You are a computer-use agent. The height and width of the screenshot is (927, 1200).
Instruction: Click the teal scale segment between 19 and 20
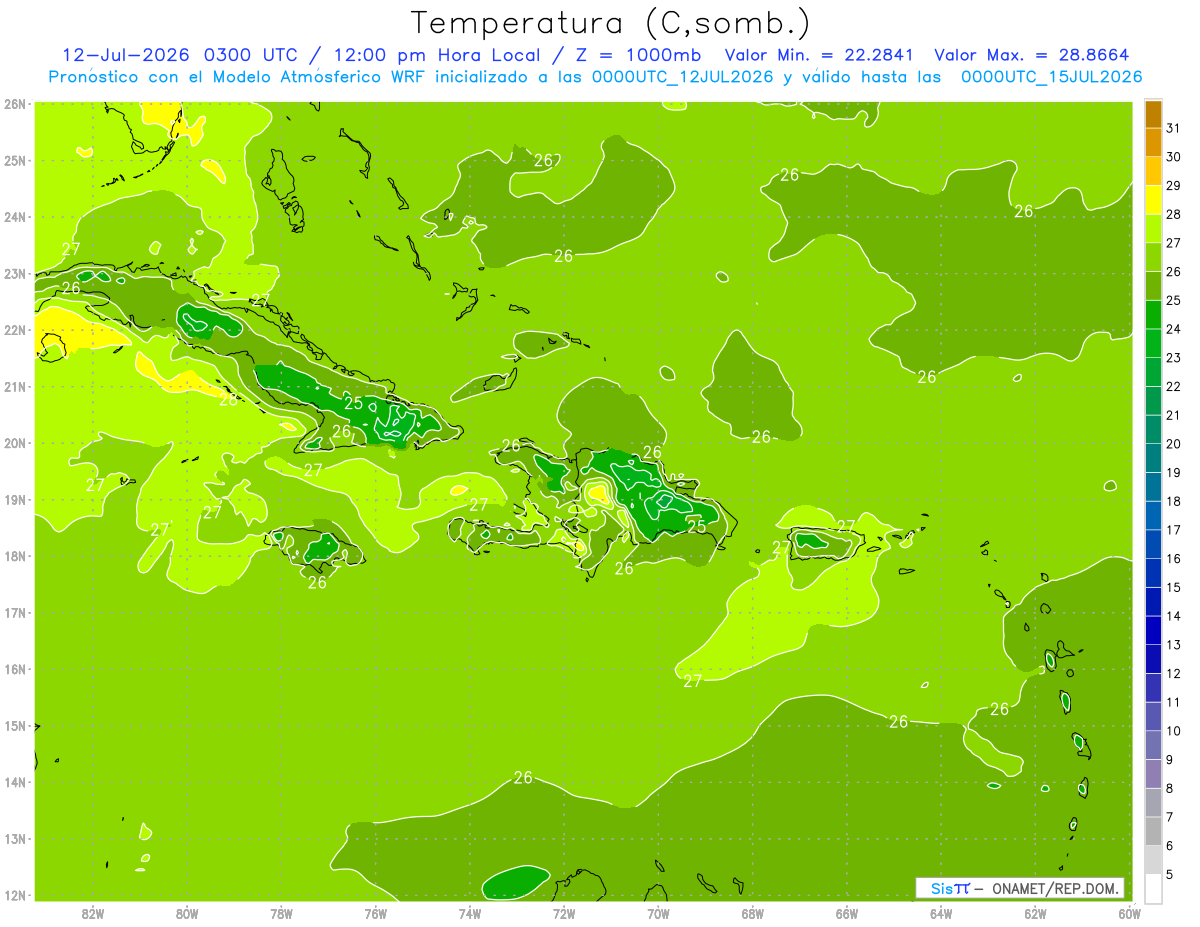pos(1153,457)
